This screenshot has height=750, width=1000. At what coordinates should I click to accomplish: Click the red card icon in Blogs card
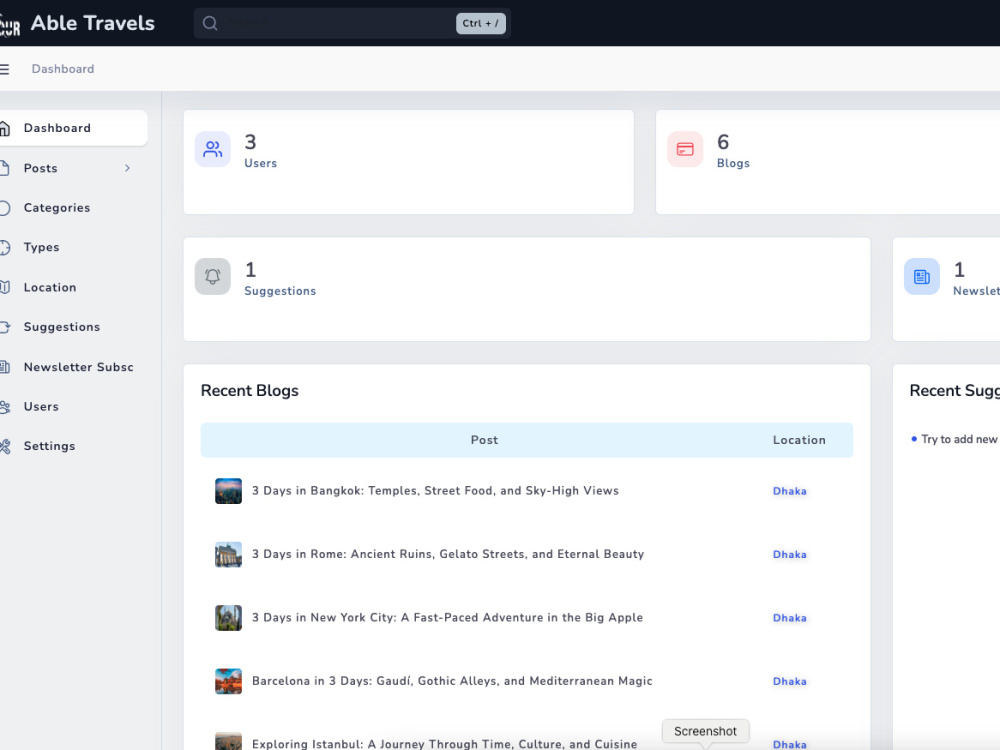point(685,149)
